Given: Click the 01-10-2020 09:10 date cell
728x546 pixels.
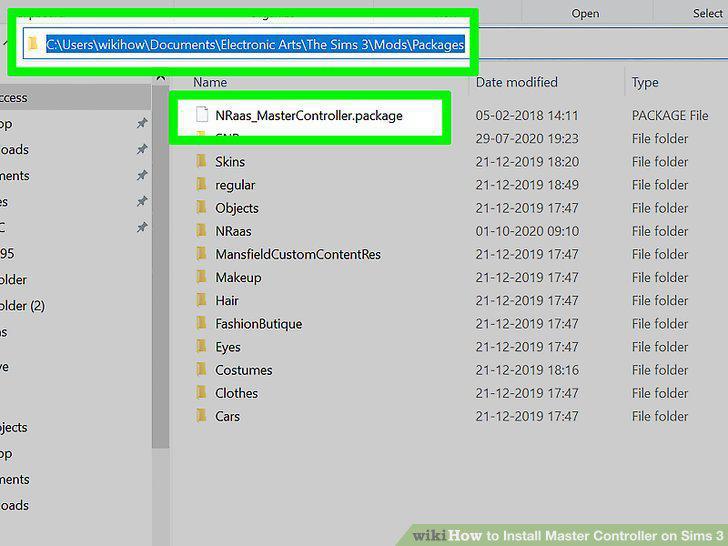Looking at the screenshot, I should [x=527, y=231].
